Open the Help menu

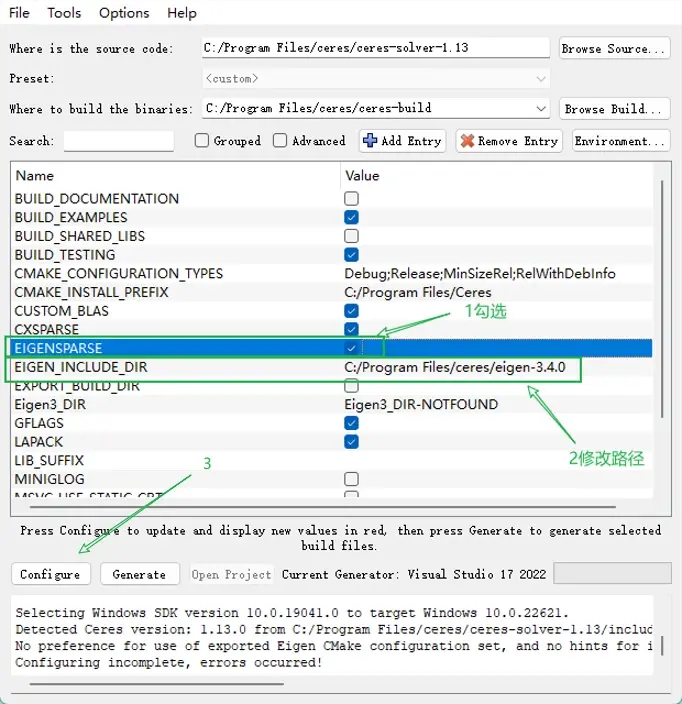pos(182,13)
